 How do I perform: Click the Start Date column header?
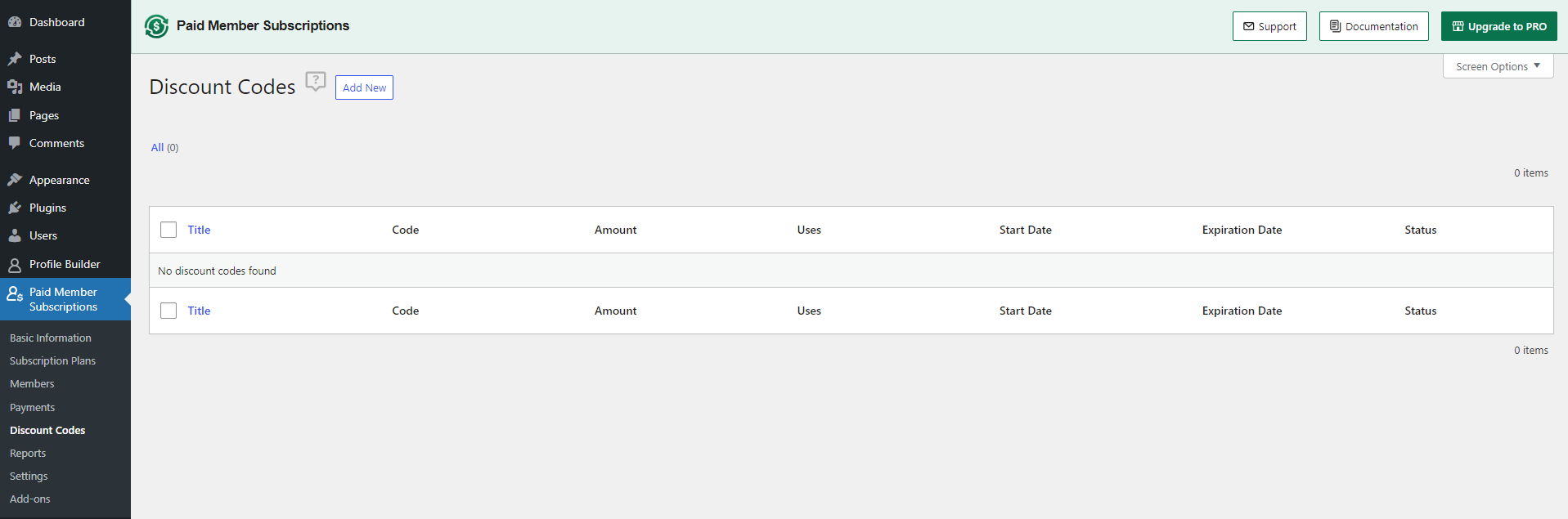tap(1026, 230)
